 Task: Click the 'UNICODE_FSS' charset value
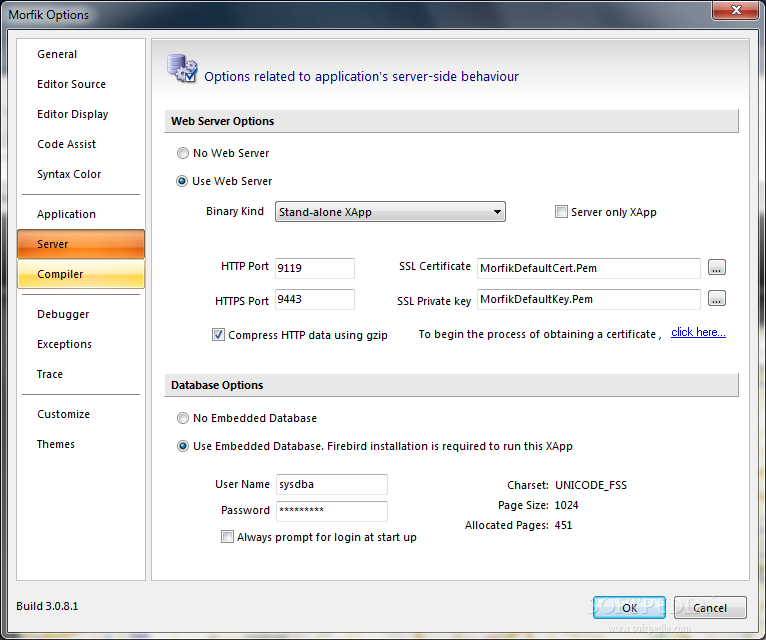591,485
